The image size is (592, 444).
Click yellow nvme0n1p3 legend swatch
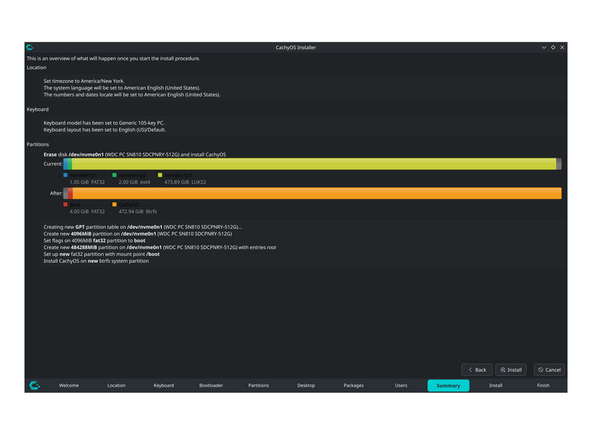tap(160, 175)
